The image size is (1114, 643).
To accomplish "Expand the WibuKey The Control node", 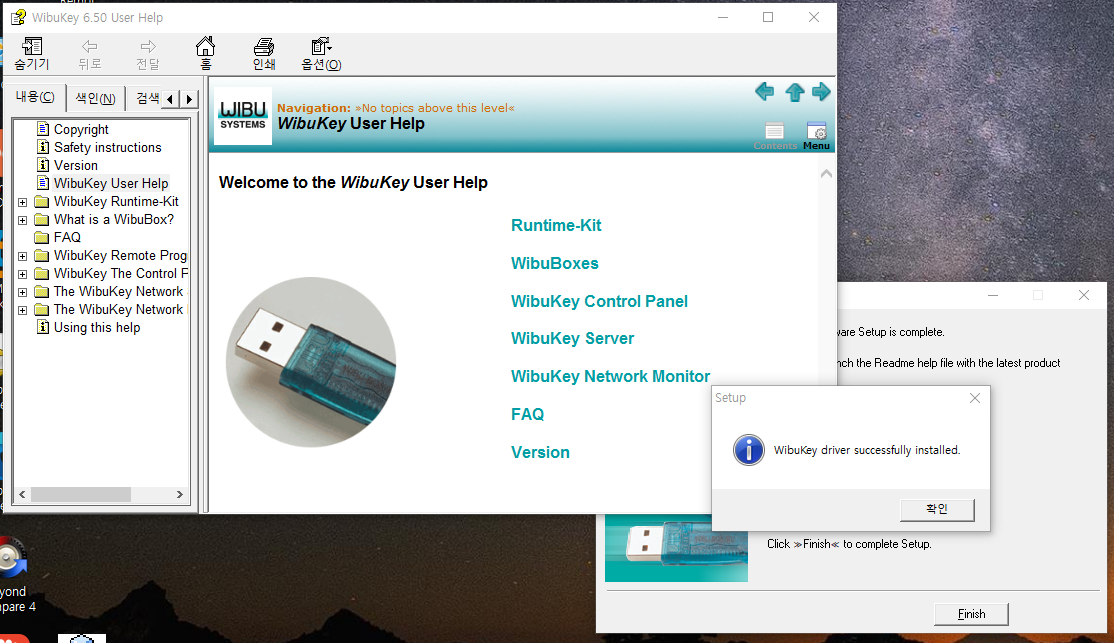I will pos(23,274).
